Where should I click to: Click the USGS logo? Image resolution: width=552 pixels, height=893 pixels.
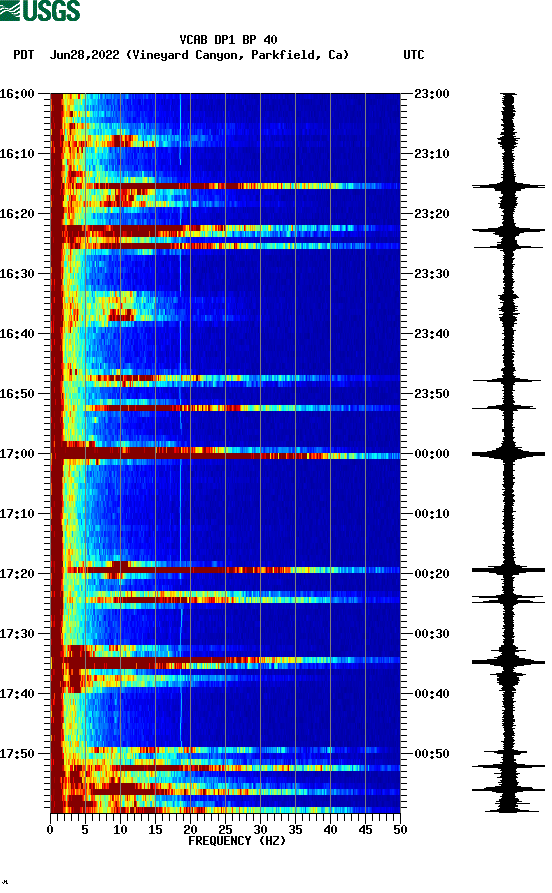coord(40,10)
